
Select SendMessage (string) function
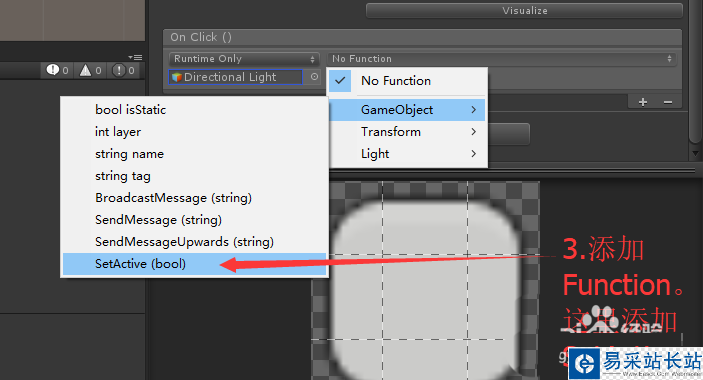pos(194,220)
